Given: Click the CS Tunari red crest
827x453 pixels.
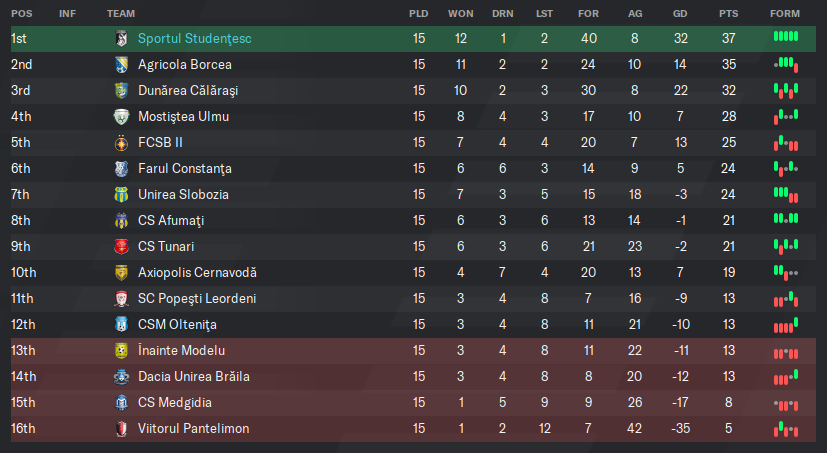Looking at the screenshot, I should pos(121,247).
